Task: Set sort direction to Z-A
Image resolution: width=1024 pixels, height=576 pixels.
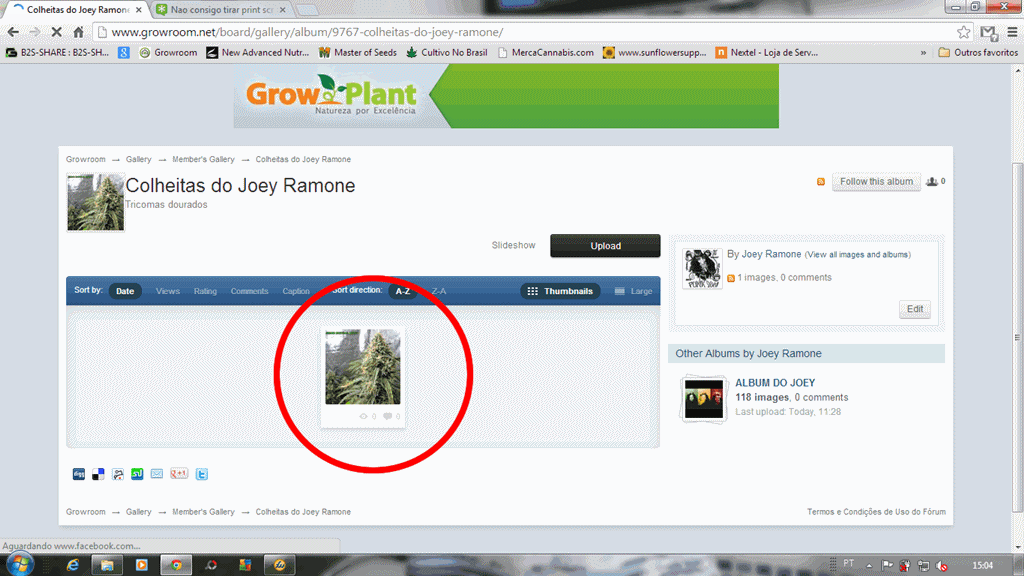Action: point(439,291)
